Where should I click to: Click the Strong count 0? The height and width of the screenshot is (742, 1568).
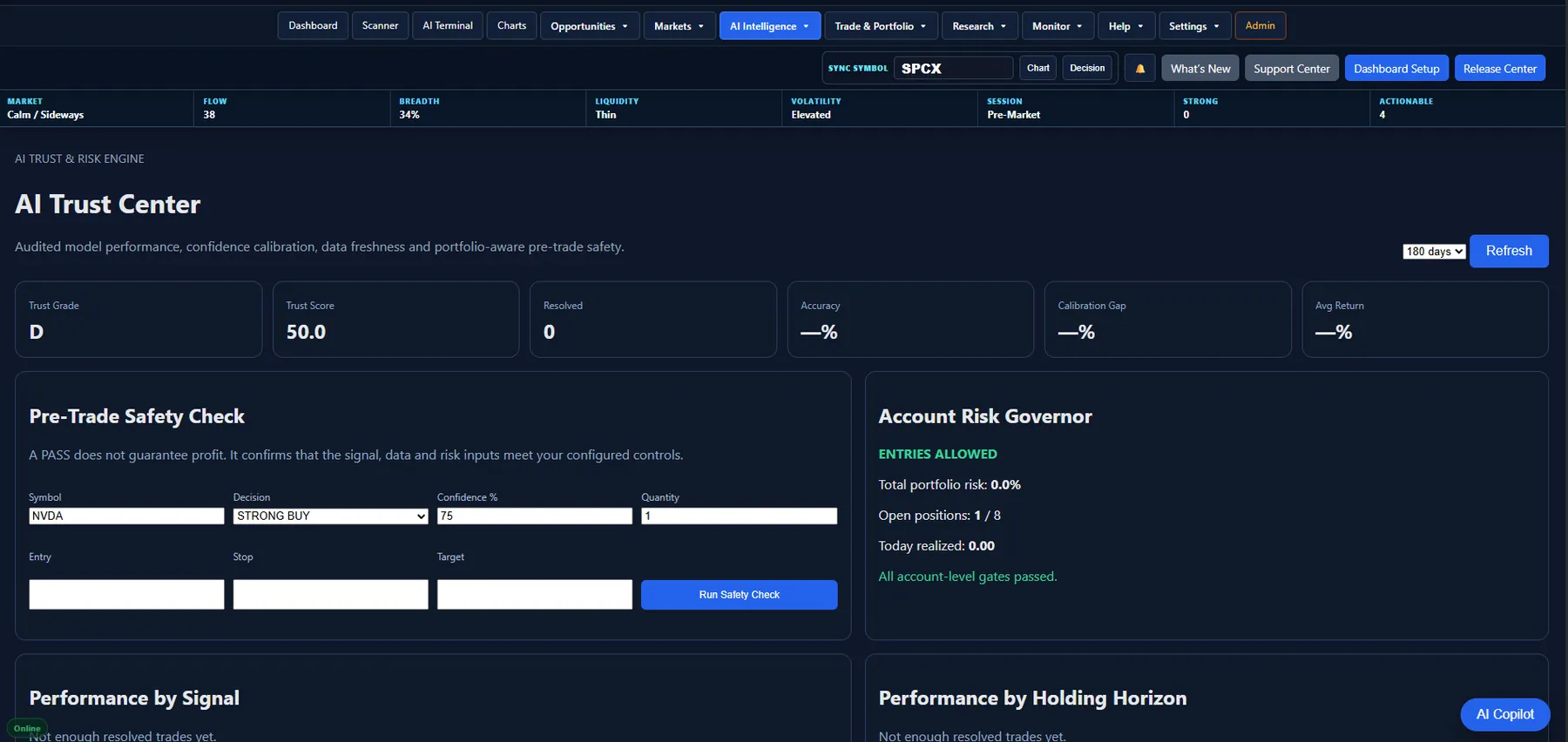(x=1186, y=115)
